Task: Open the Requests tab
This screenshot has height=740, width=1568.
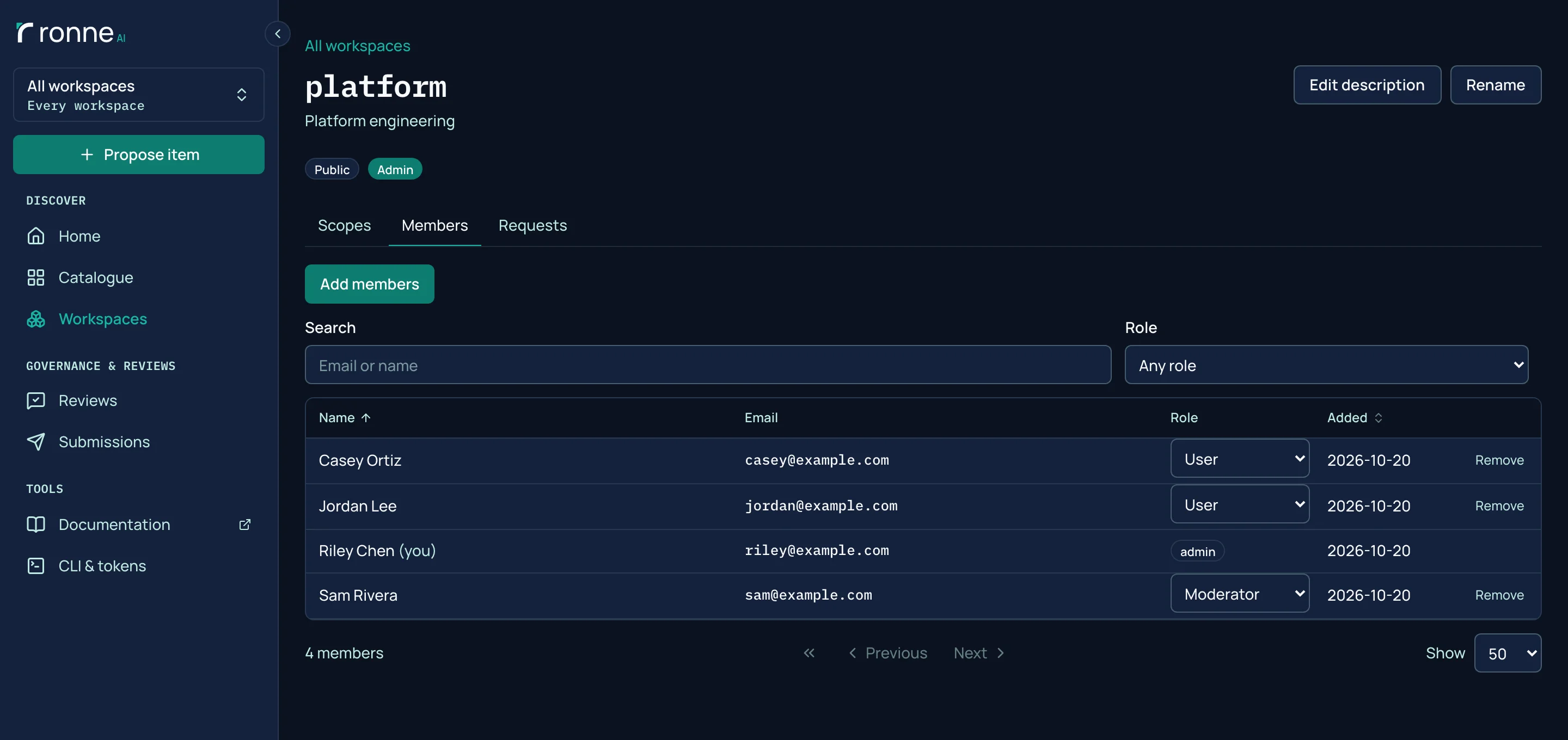Action: click(532, 225)
